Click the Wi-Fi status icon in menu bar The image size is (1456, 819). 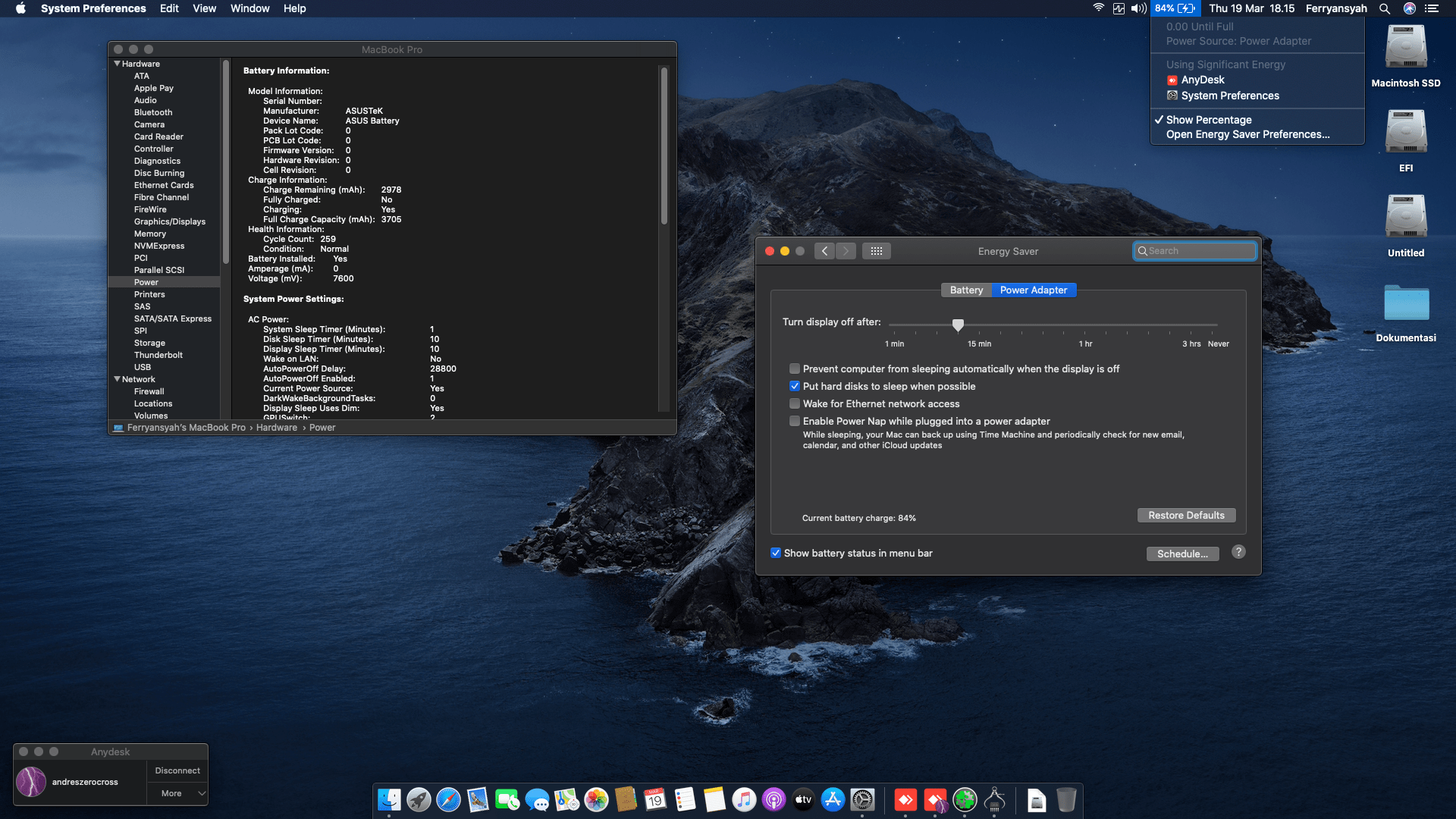click(x=1098, y=8)
